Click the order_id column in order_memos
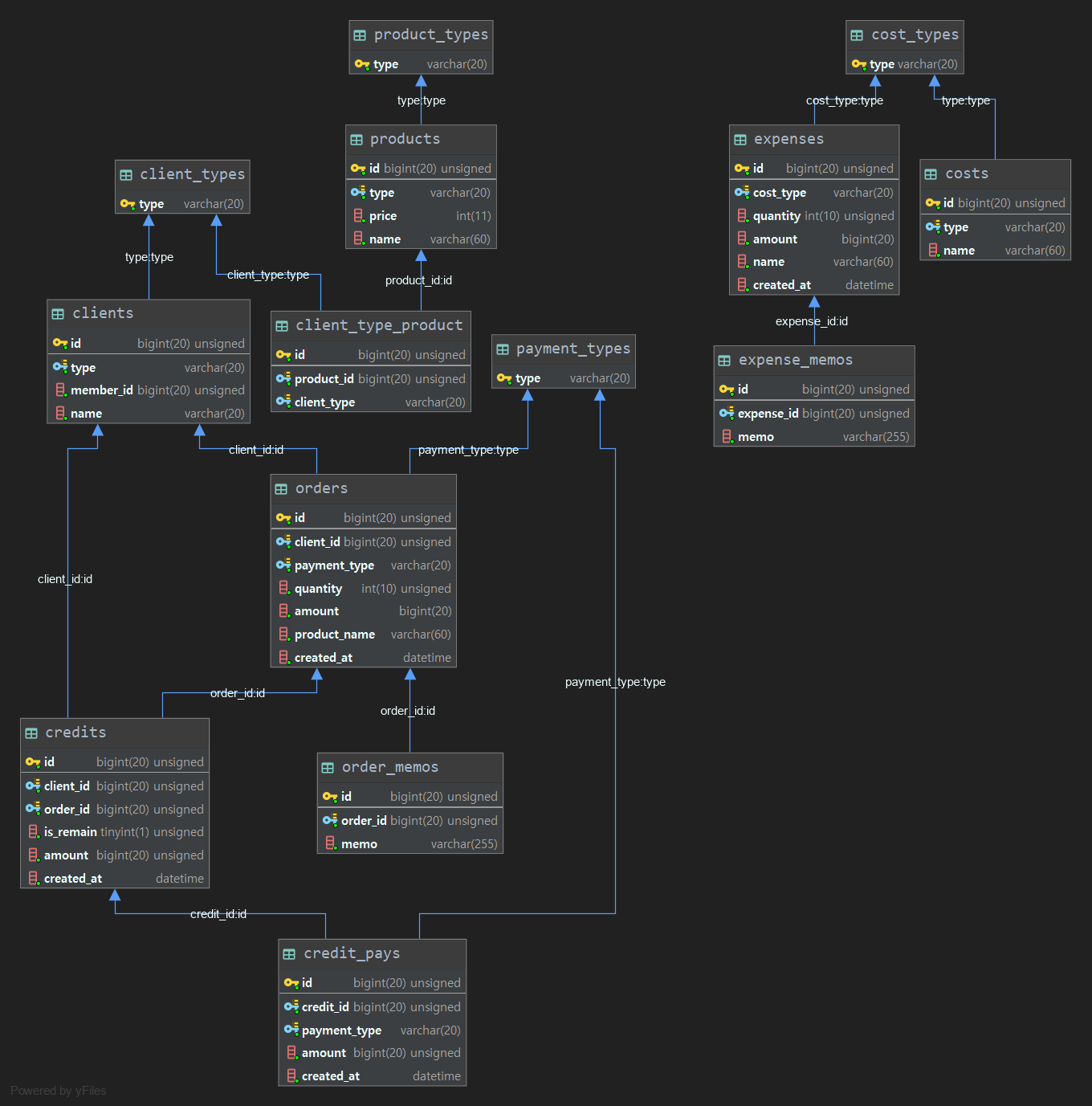Image resolution: width=1092 pixels, height=1106 pixels. pyautogui.click(x=410, y=821)
